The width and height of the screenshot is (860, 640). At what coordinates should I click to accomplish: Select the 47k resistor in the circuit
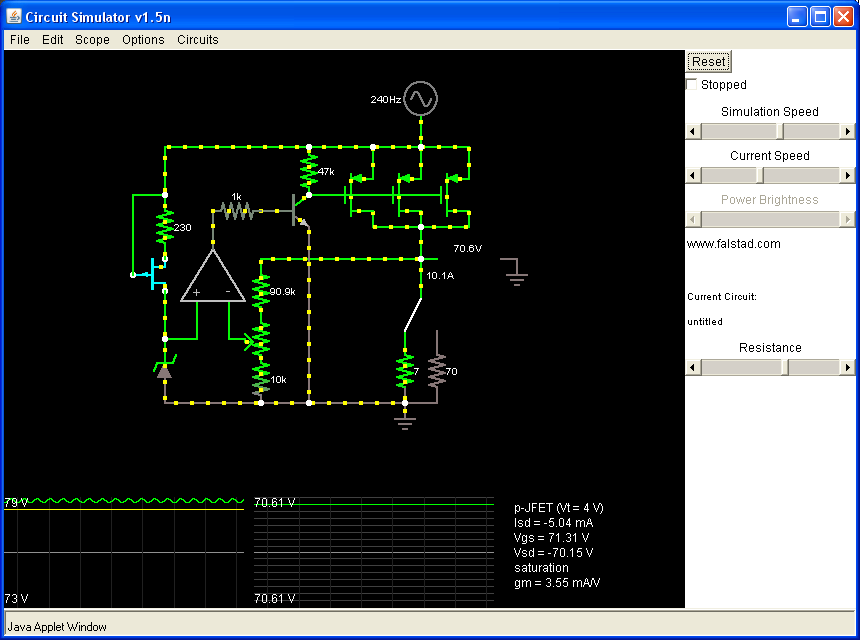pyautogui.click(x=309, y=171)
